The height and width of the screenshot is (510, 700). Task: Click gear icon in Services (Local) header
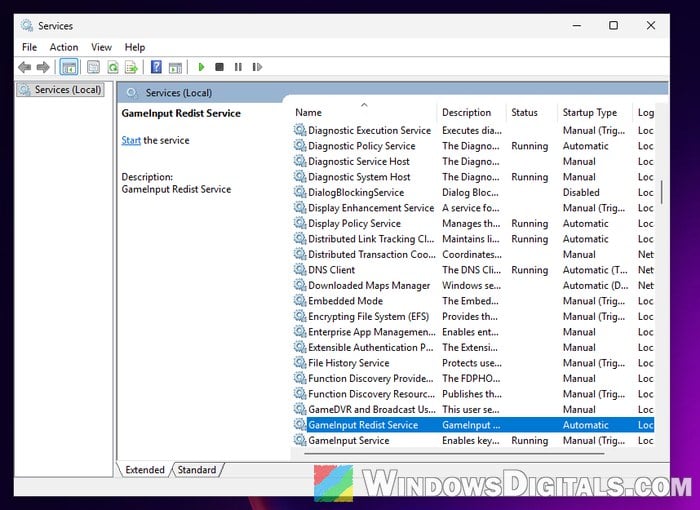[132, 93]
